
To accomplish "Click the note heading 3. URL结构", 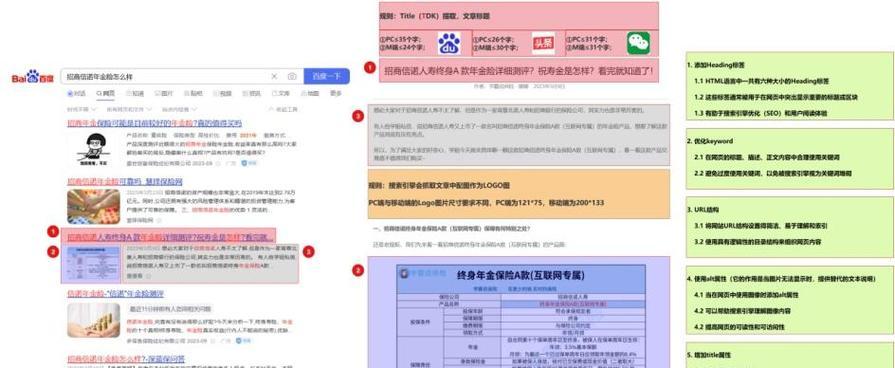I will [703, 210].
